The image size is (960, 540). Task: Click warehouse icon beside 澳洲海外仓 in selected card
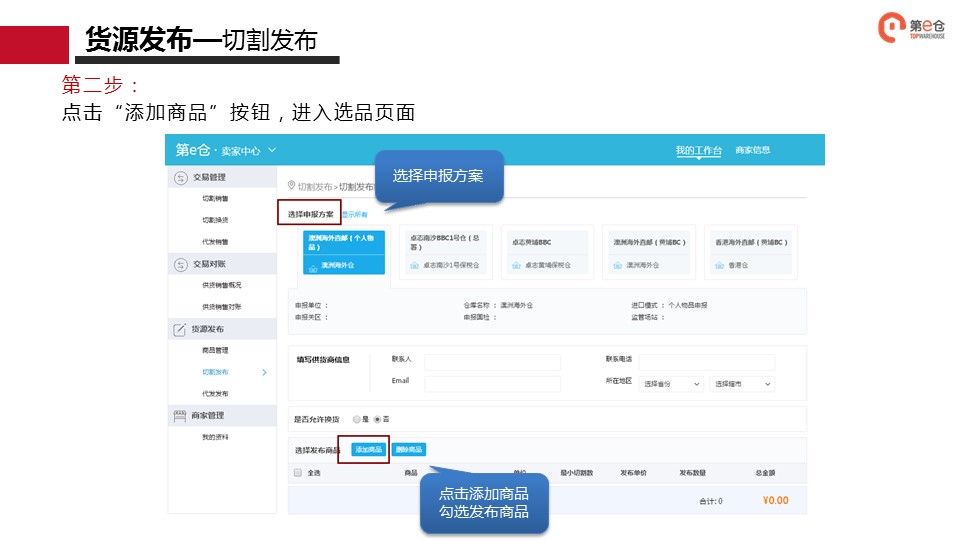[313, 267]
